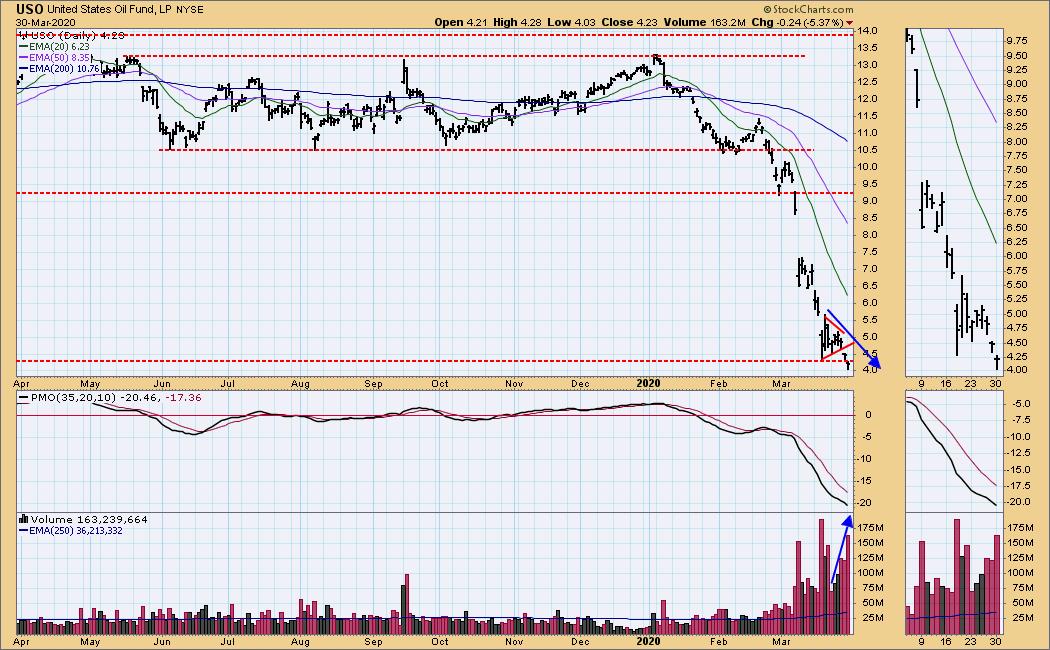Click the 13.5 price axis label

pyautogui.click(x=869, y=48)
